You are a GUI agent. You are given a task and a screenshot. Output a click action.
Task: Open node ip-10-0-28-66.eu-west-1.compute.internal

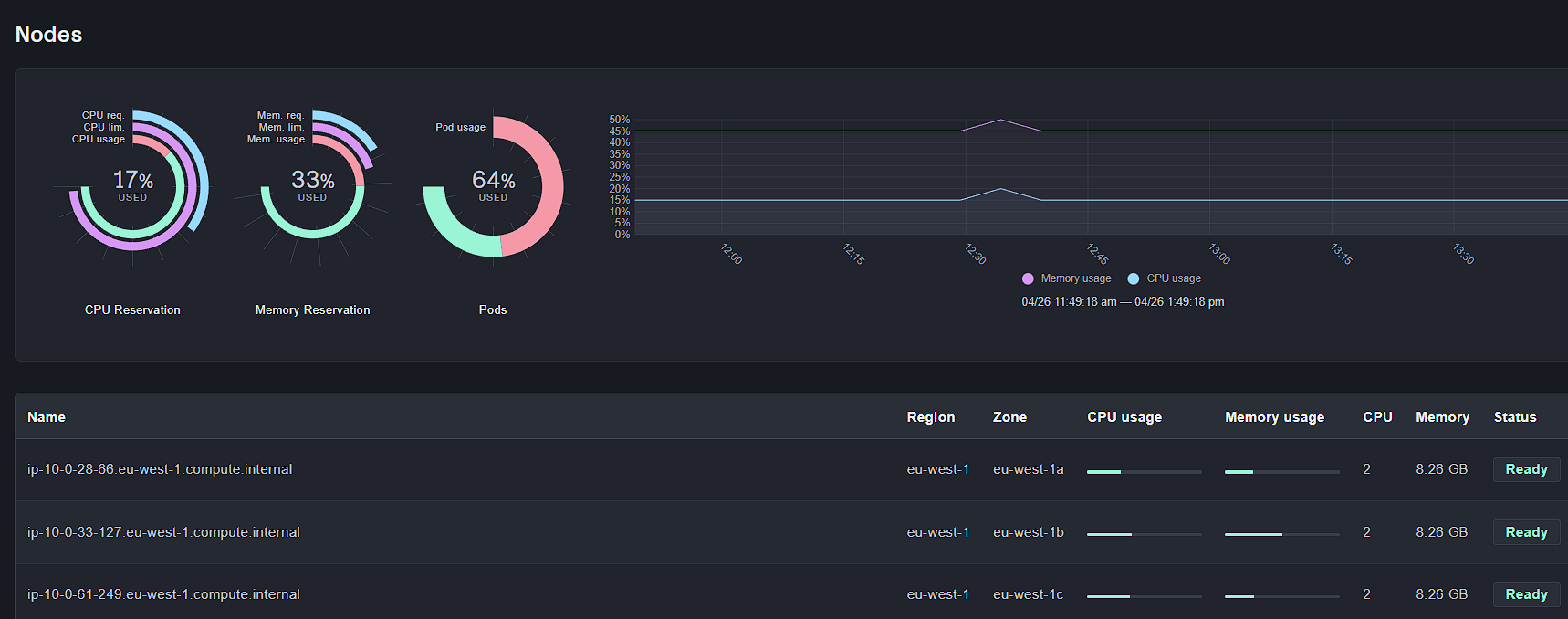tap(160, 469)
